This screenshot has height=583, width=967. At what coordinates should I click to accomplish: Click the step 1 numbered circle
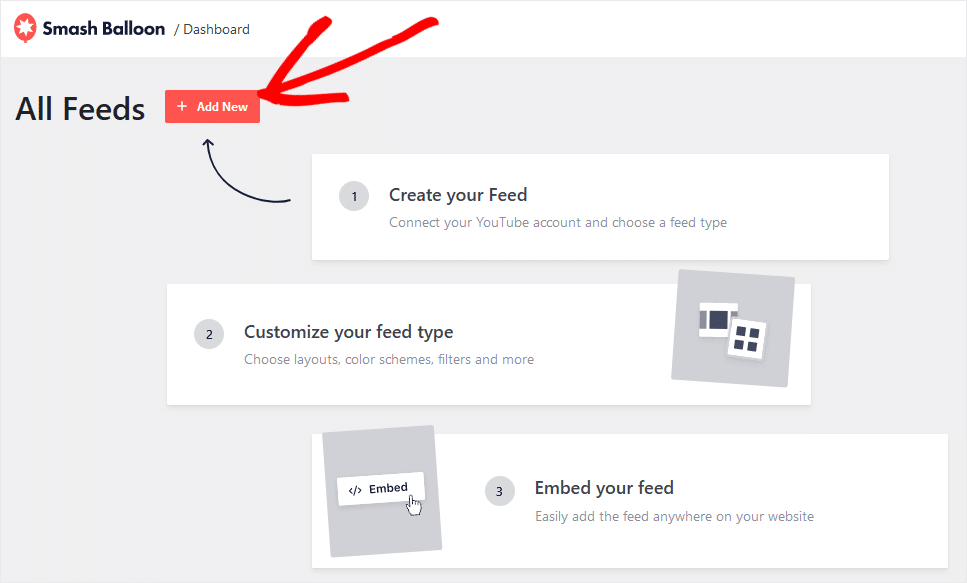pyautogui.click(x=354, y=196)
